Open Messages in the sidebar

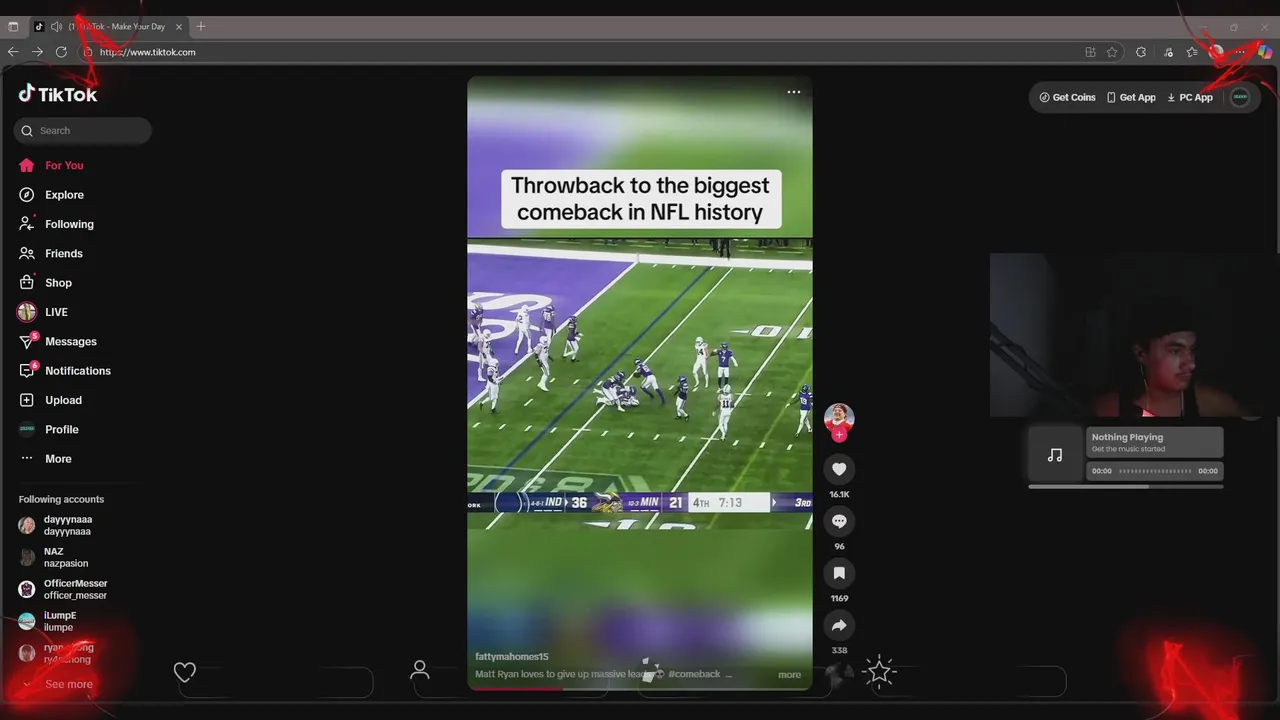[x=58, y=341]
